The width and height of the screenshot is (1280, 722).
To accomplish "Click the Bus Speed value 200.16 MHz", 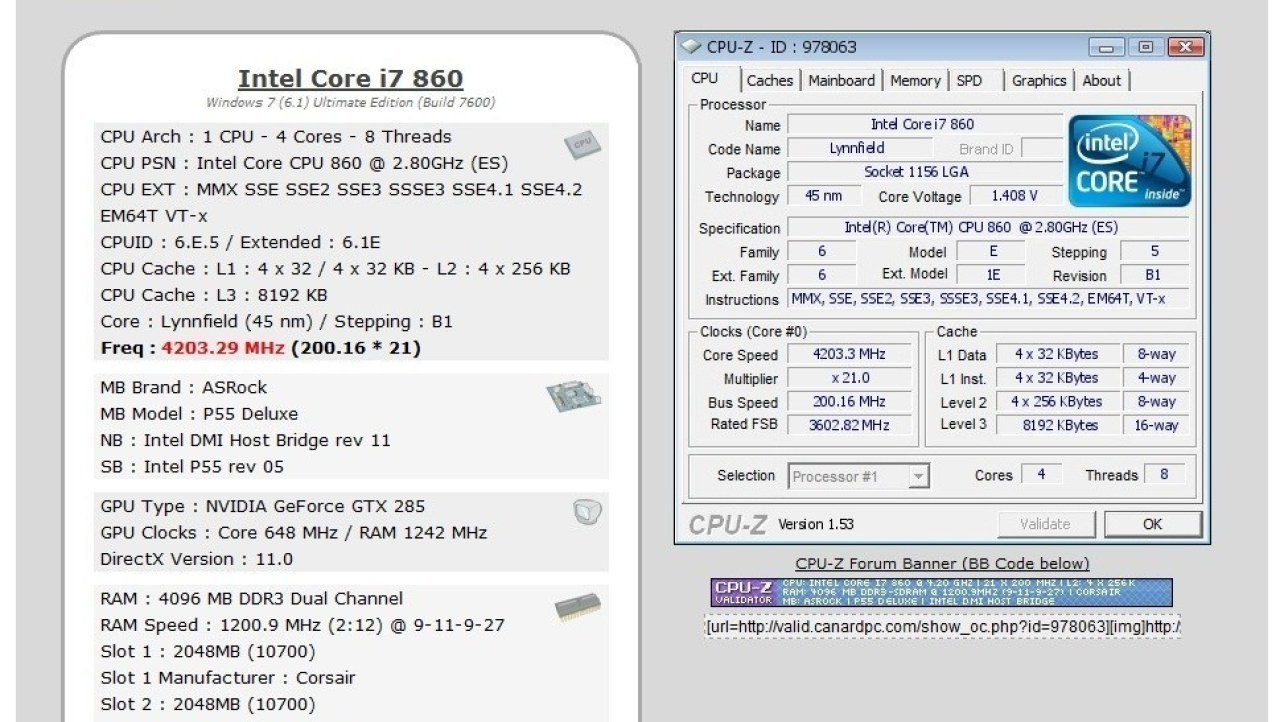I will click(x=850, y=402).
